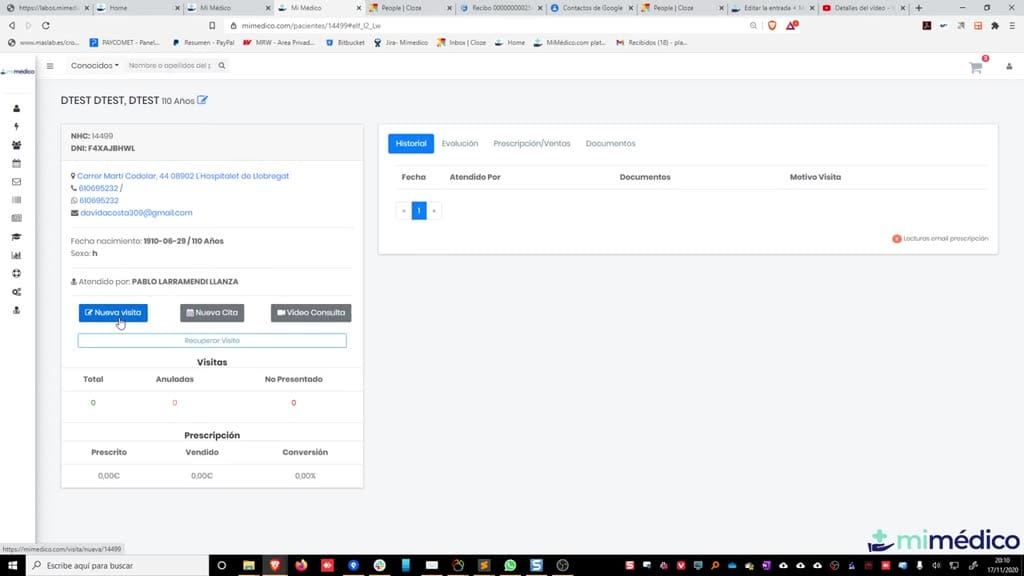Click the Nueva Cita button

click(x=212, y=313)
